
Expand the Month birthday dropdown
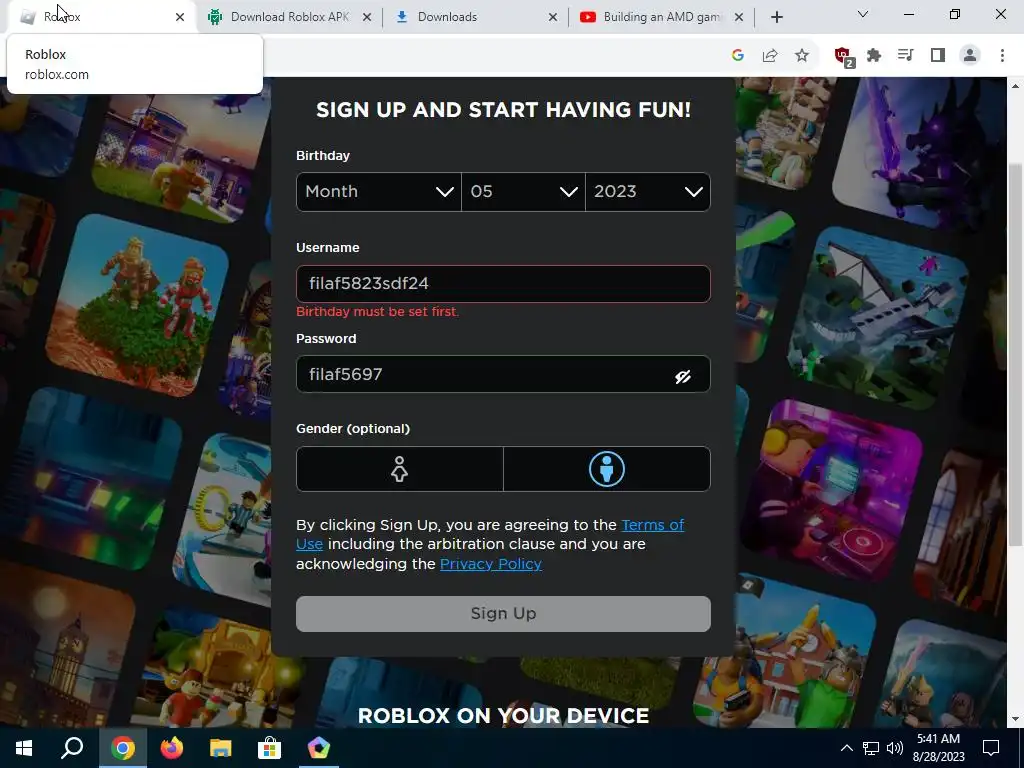coord(379,192)
